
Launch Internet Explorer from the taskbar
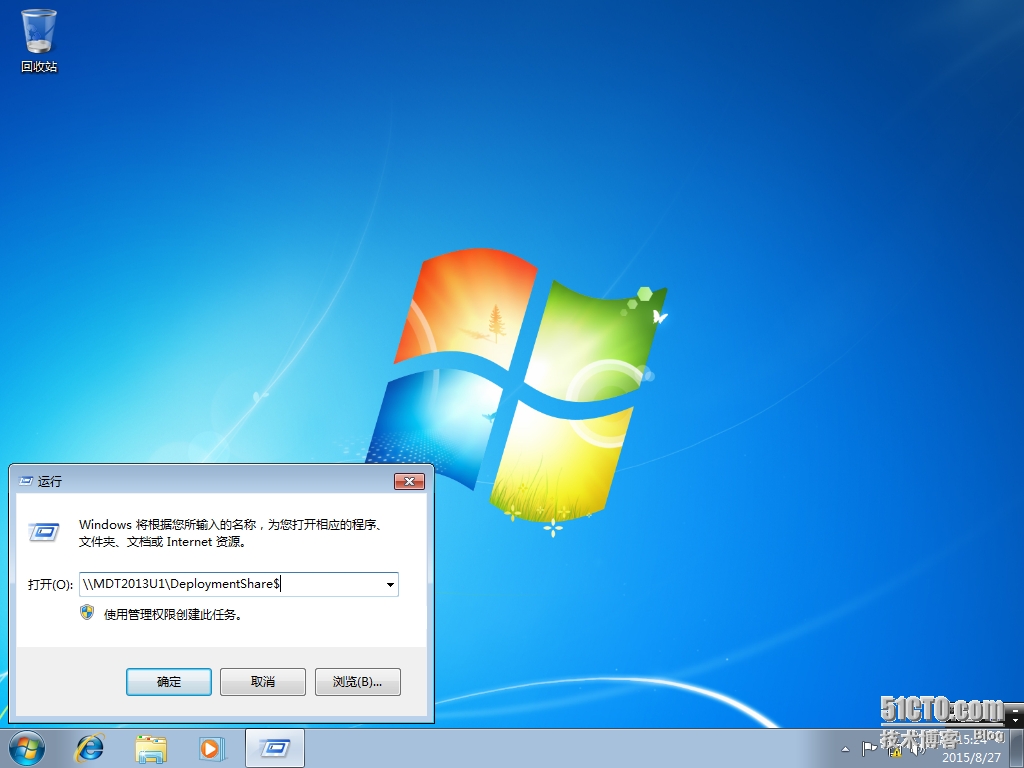click(x=89, y=748)
